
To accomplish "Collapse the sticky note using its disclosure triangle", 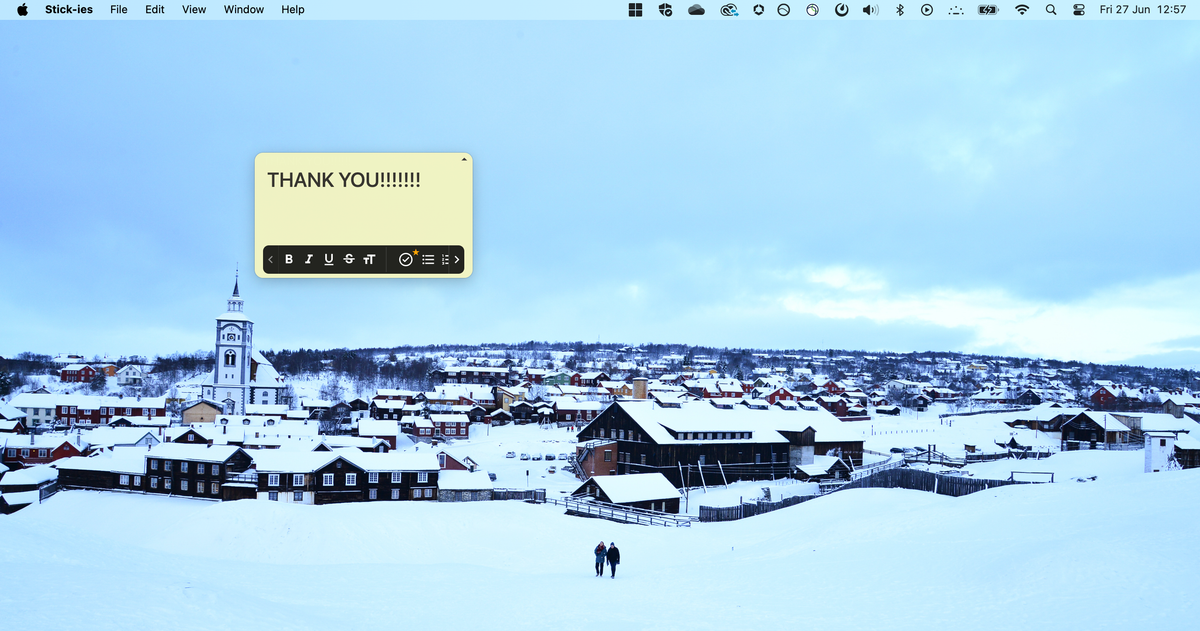I will [463, 158].
